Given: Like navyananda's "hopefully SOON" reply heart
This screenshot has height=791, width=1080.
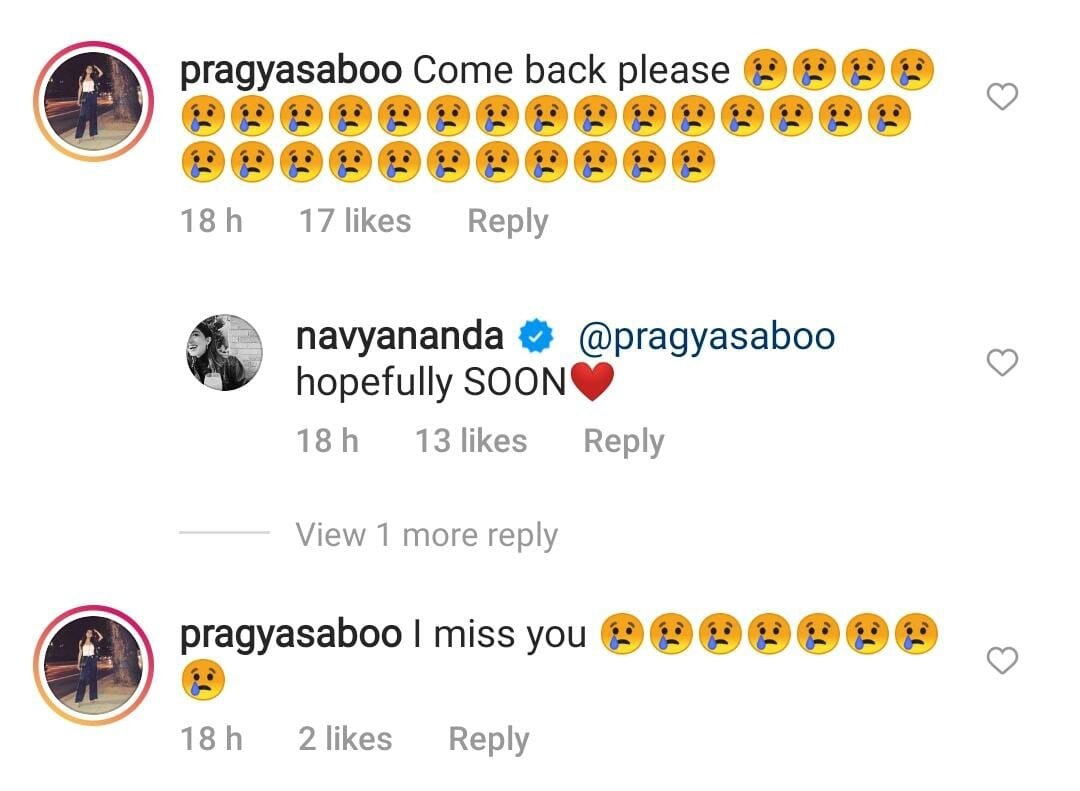Looking at the screenshot, I should (x=1002, y=362).
